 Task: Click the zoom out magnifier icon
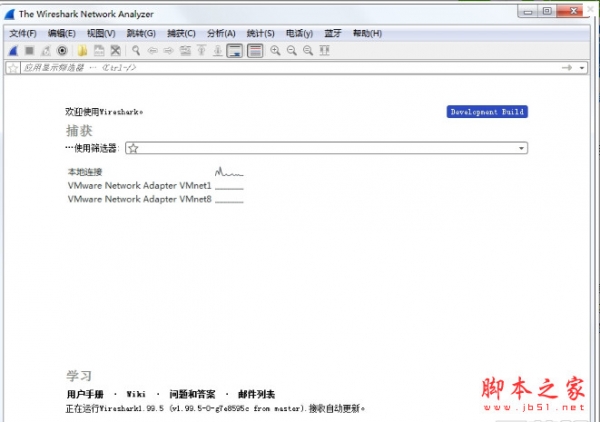[292, 51]
